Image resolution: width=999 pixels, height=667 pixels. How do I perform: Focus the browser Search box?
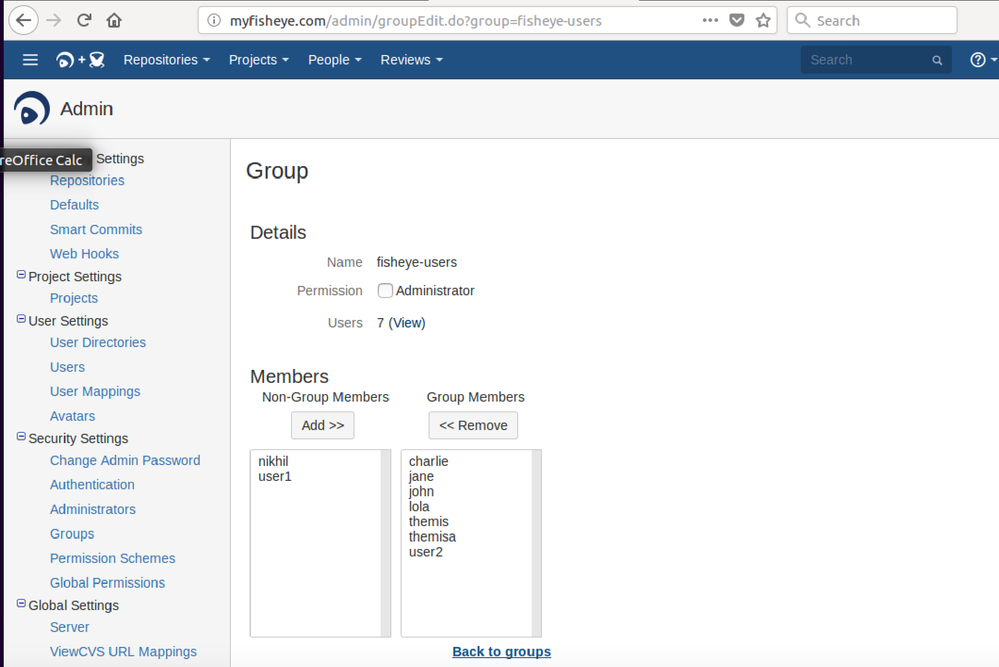(x=872, y=20)
